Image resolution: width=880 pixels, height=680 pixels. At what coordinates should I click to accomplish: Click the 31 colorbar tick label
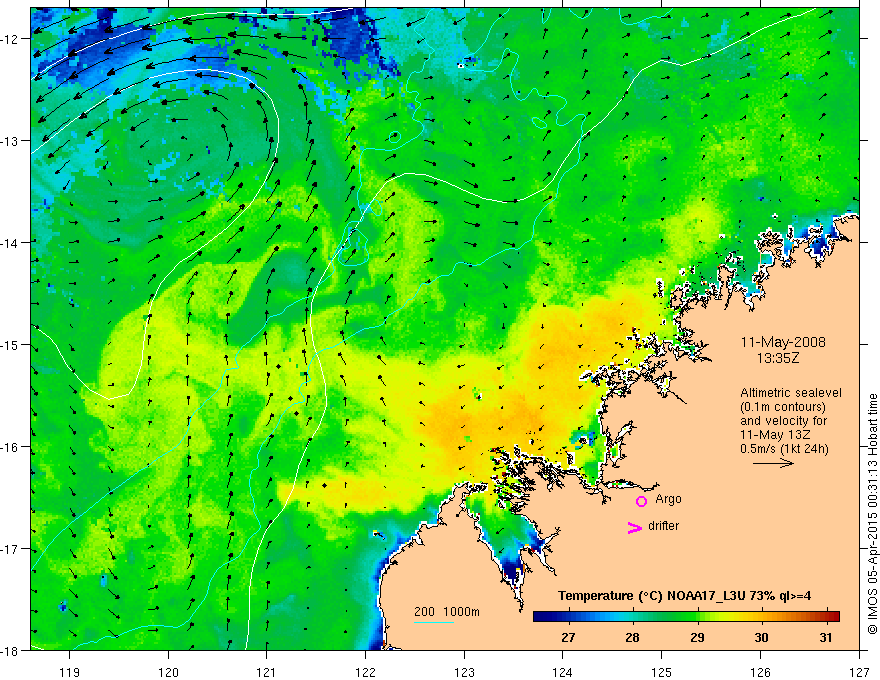pyautogui.click(x=826, y=638)
